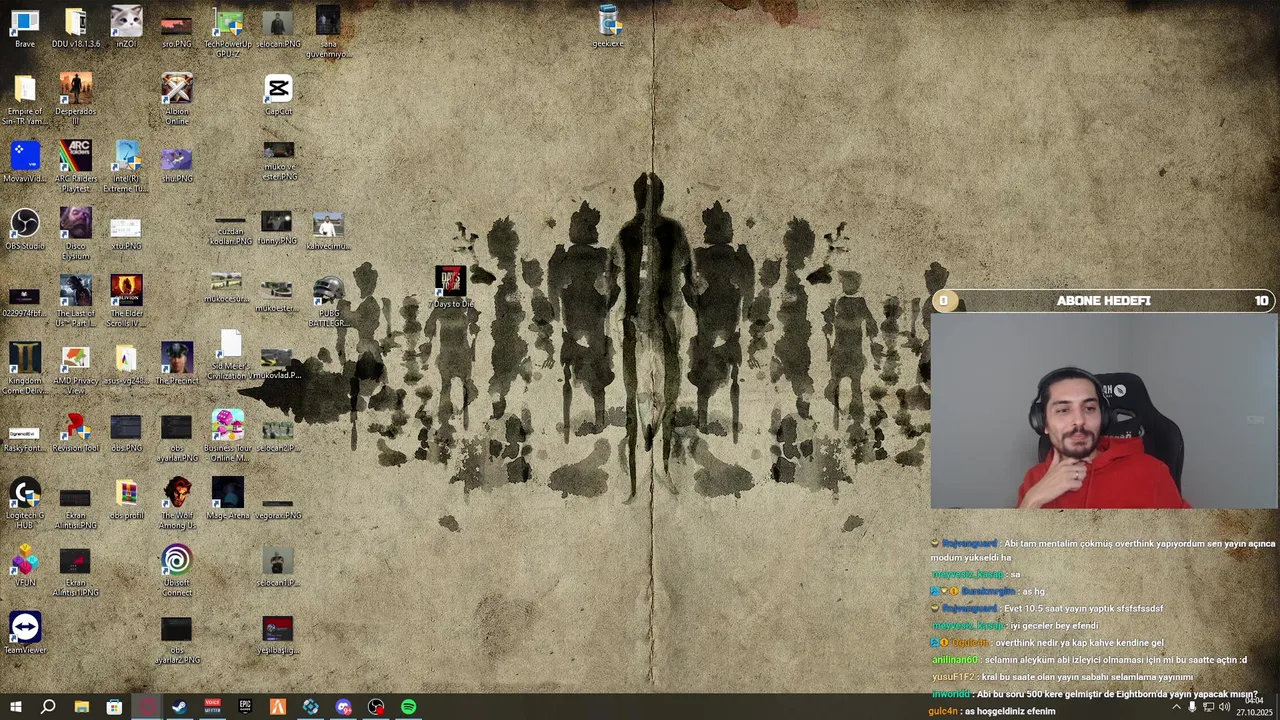
Task: Launch Disco Elysium shortcut
Action: click(76, 233)
